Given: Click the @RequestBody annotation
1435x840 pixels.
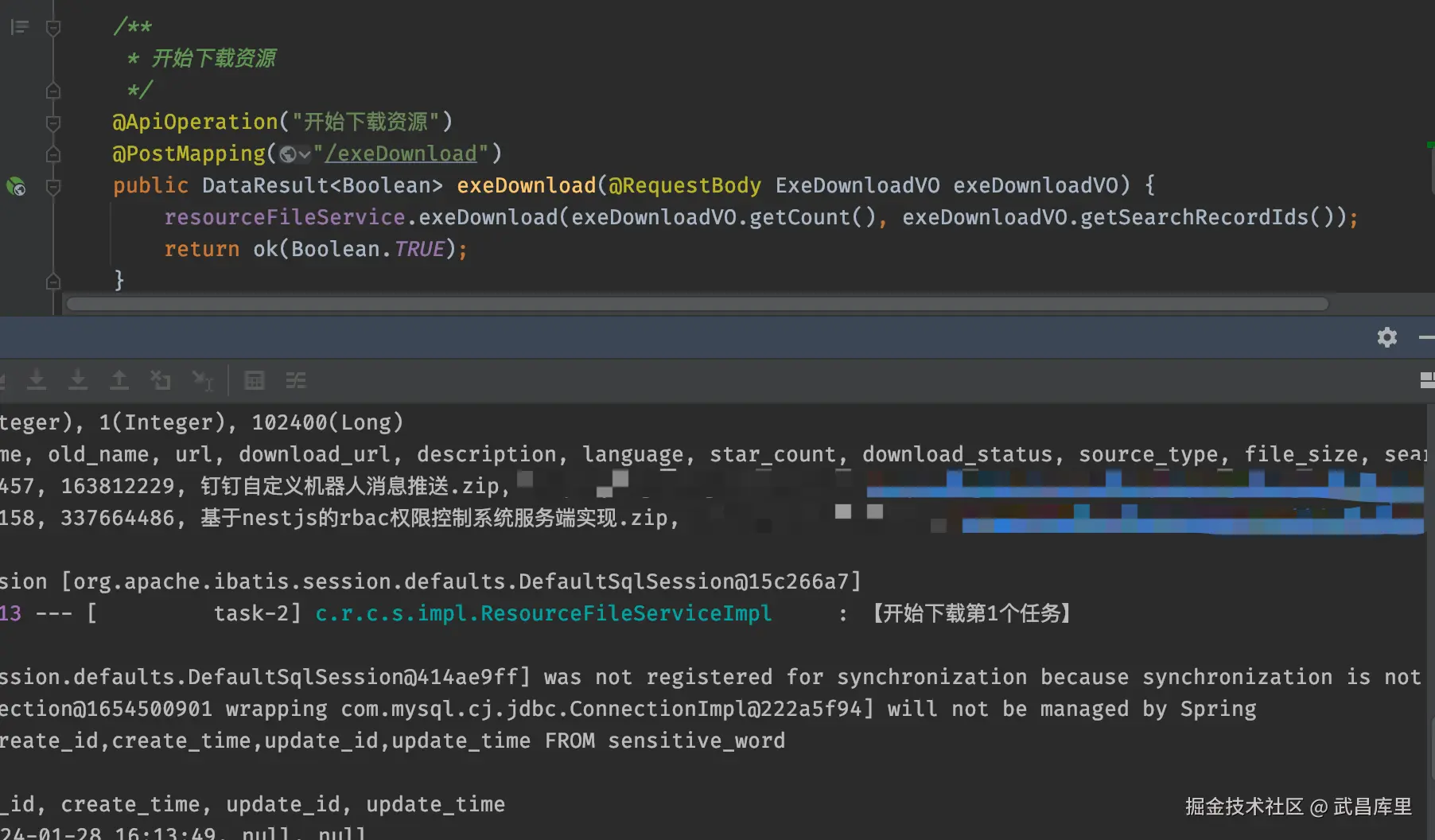Looking at the screenshot, I should click(685, 185).
